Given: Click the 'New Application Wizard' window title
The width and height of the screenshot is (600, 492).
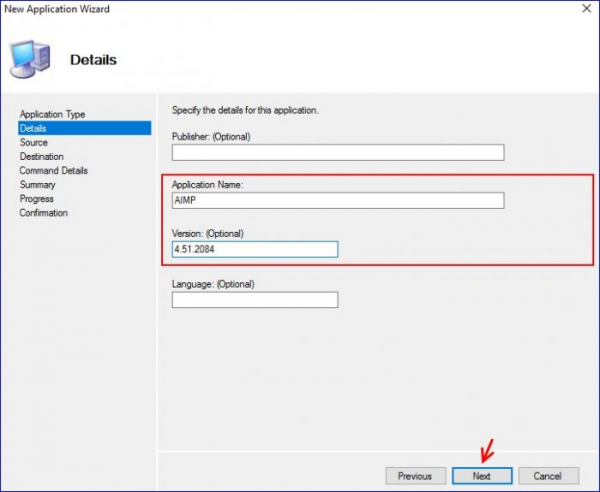Looking at the screenshot, I should point(57,9).
